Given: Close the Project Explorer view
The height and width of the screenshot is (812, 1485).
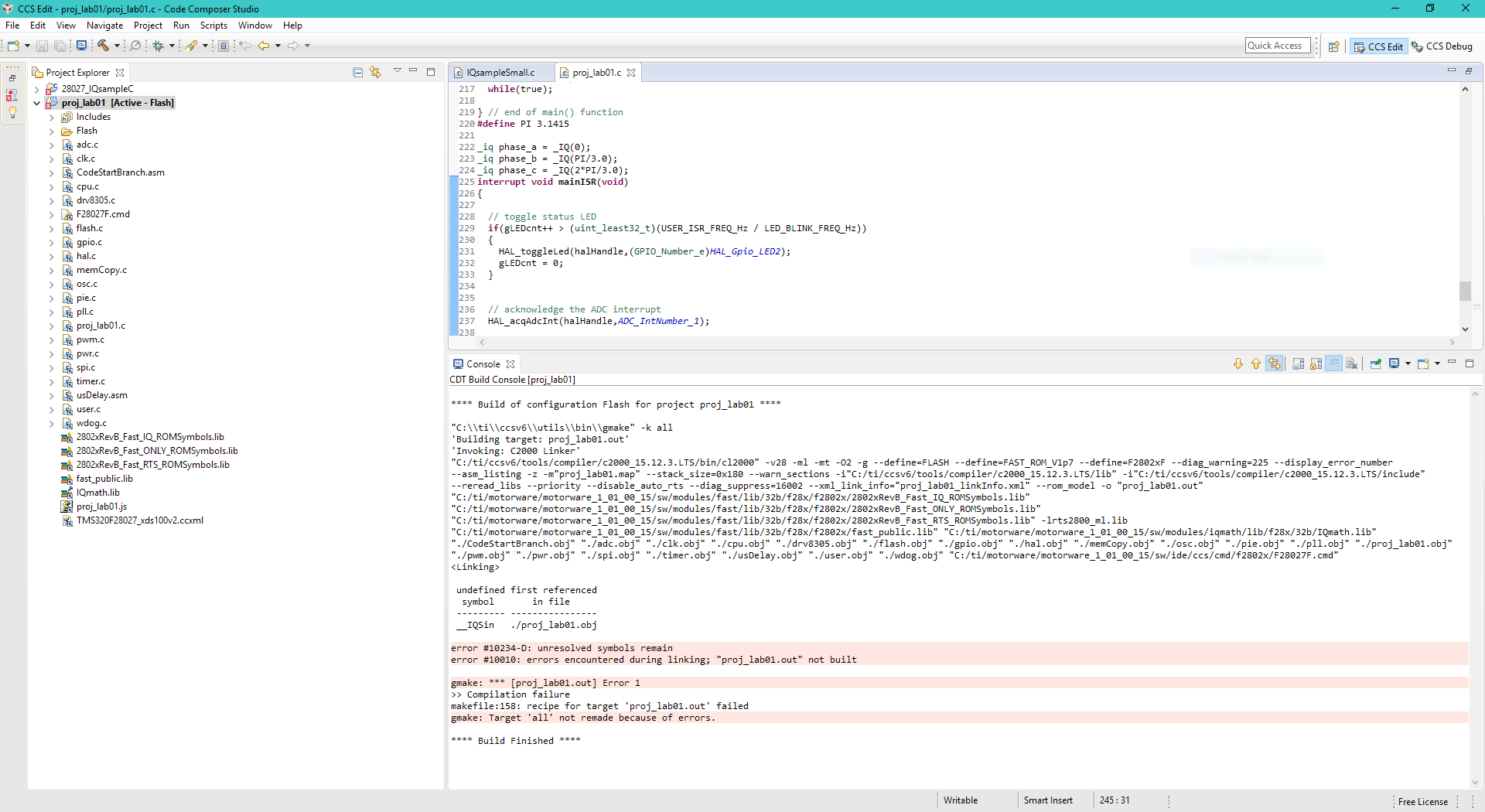Looking at the screenshot, I should tap(120, 73).
